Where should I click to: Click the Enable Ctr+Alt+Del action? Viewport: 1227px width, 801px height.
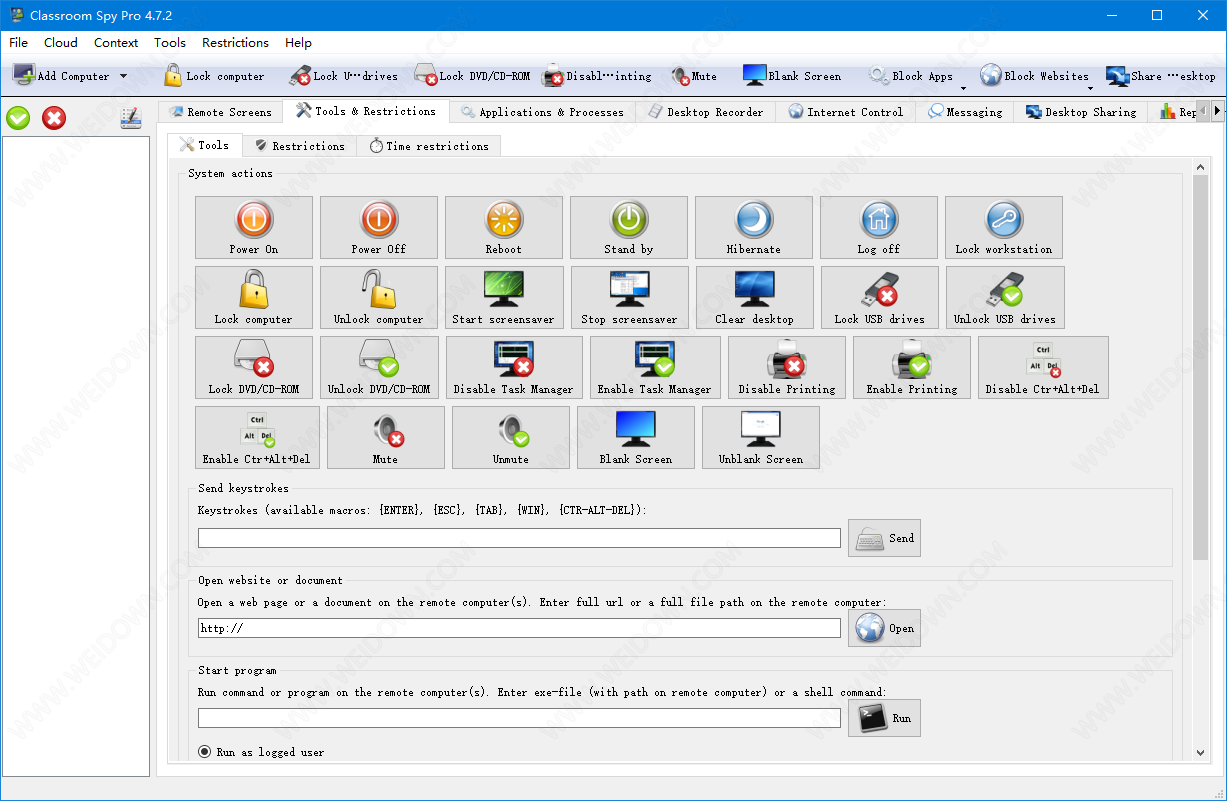click(x=257, y=437)
